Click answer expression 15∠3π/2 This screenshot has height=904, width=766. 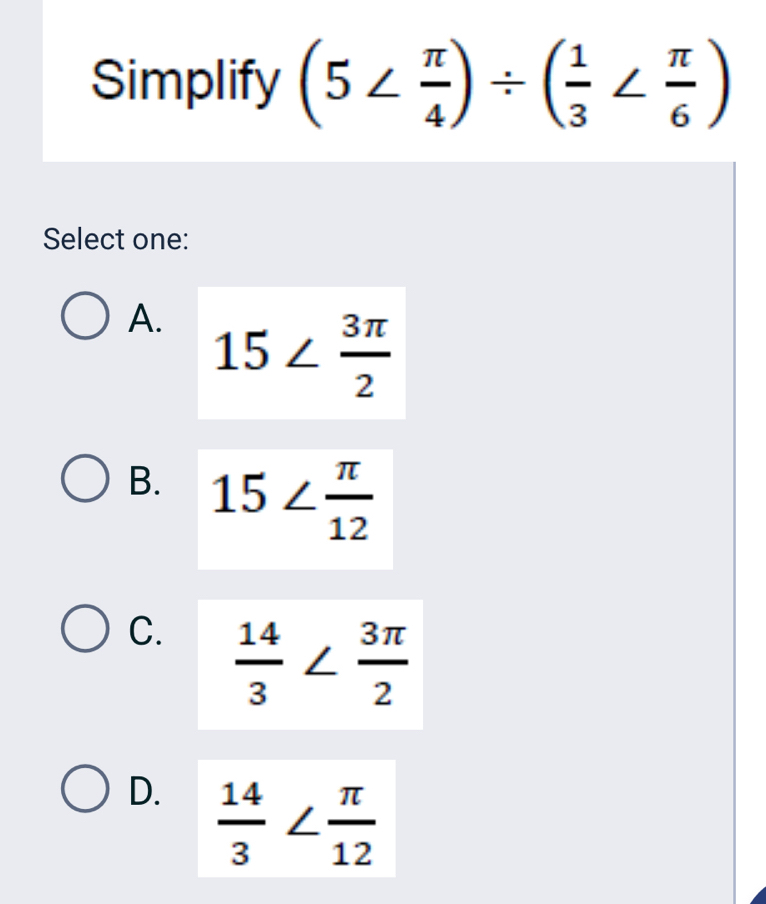301,353
